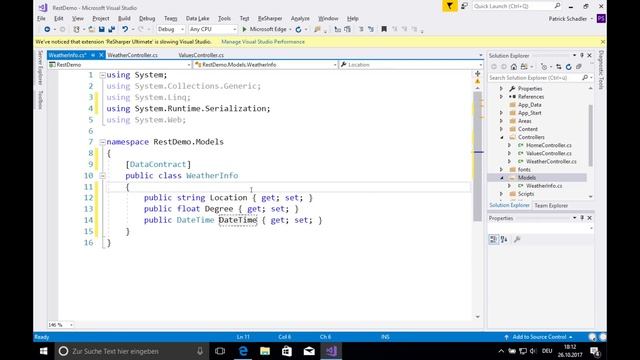Image resolution: width=640 pixels, height=360 pixels.
Task: Click the Categorized icon in Properties panel
Action: click(493, 240)
